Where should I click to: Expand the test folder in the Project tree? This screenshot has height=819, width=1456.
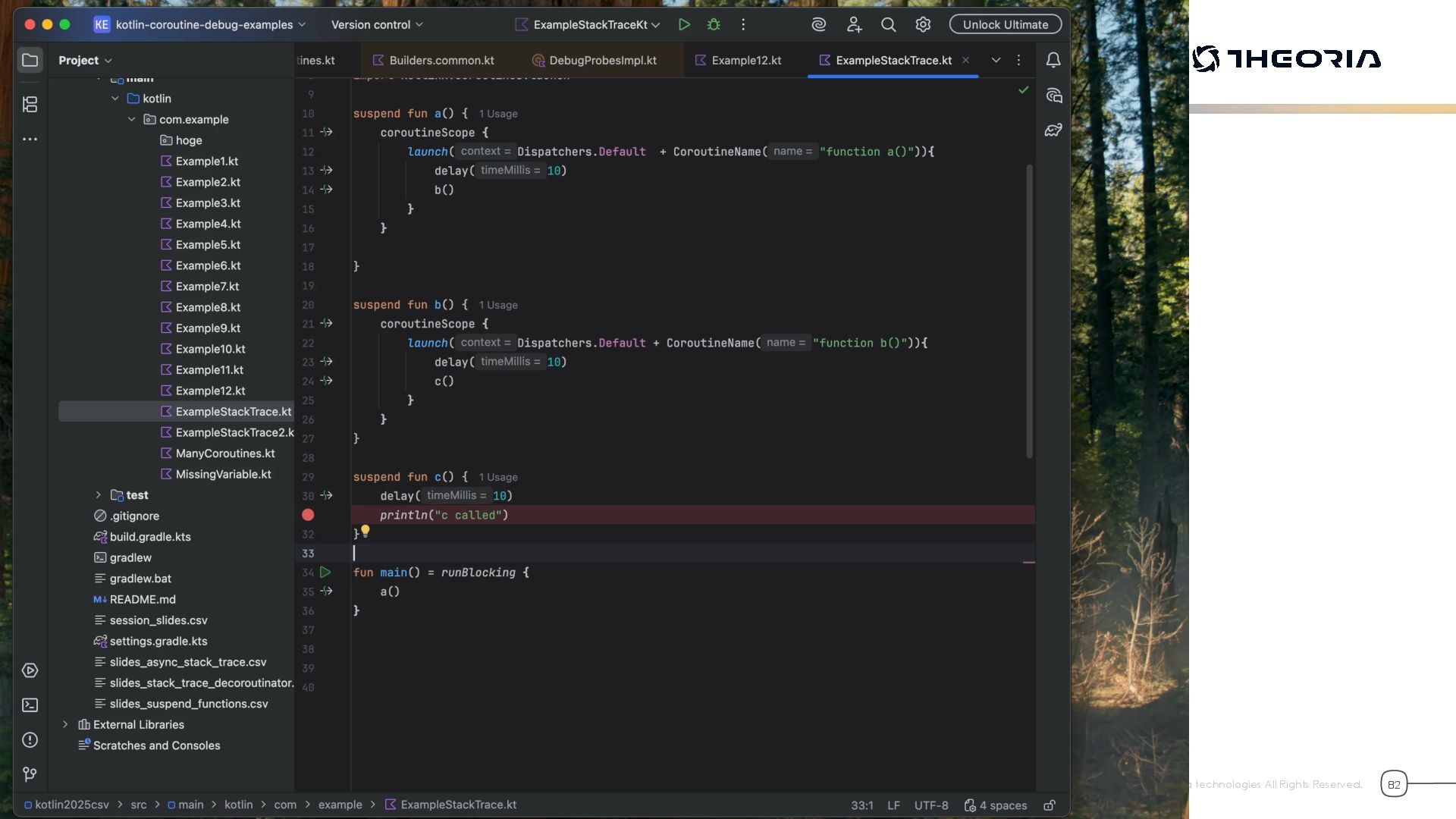click(98, 495)
